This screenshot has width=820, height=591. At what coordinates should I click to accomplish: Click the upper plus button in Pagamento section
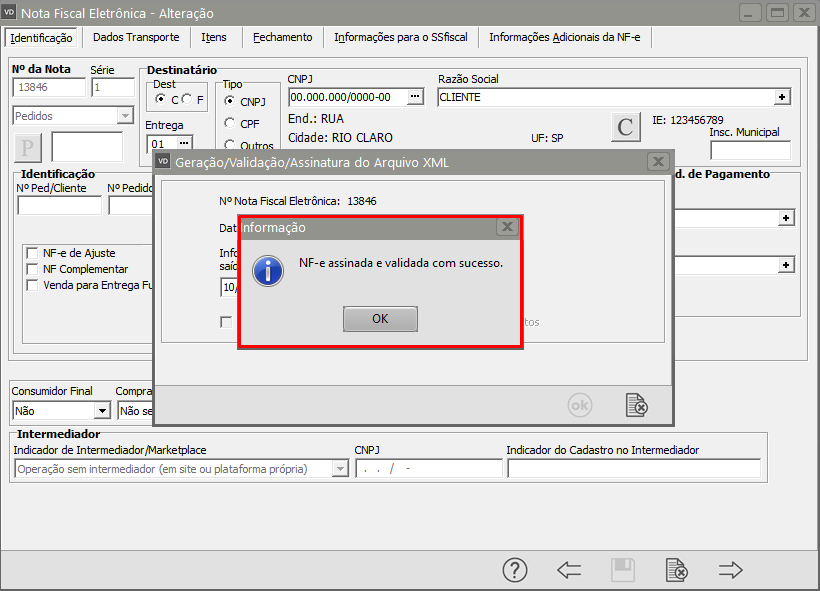786,218
